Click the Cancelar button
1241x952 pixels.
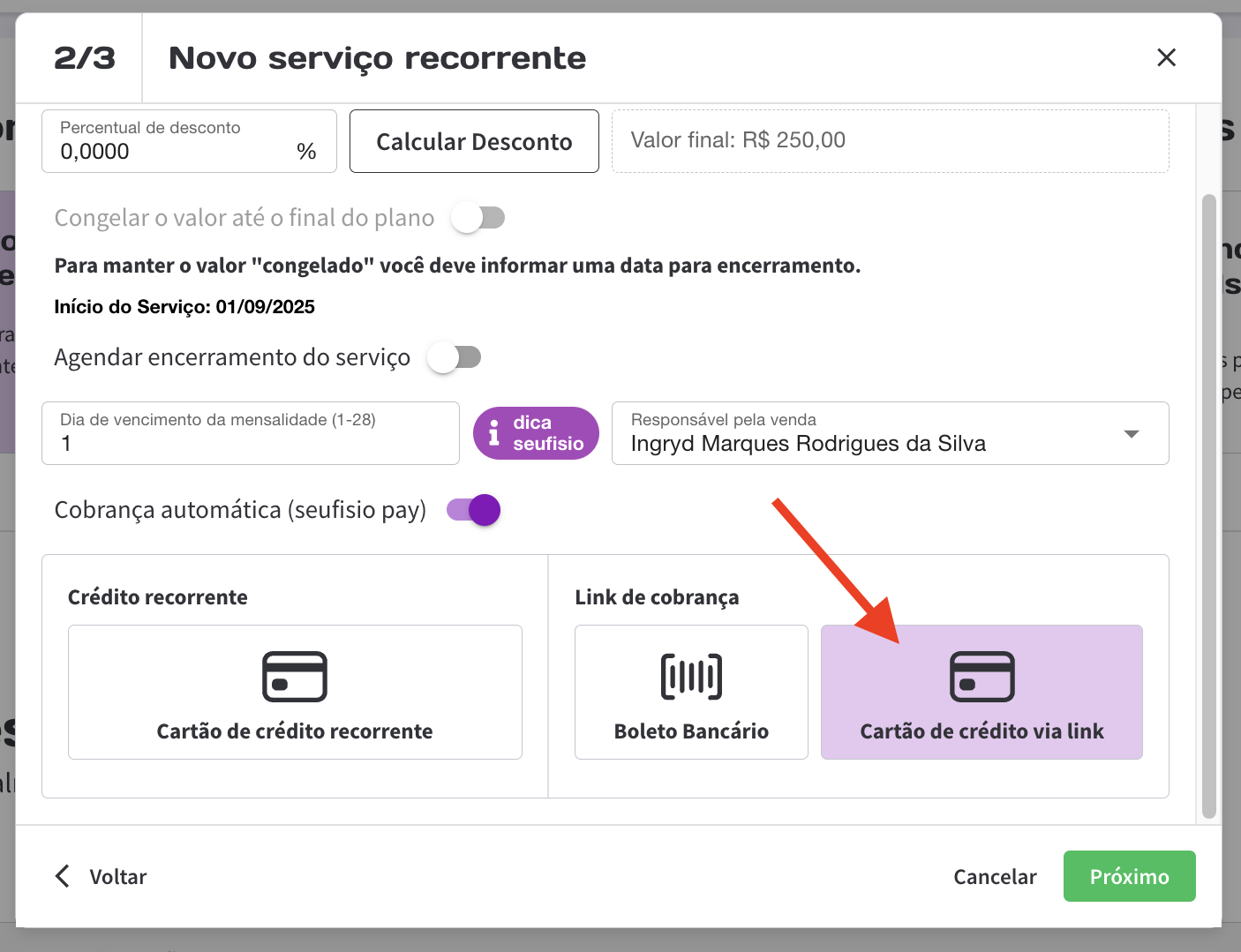click(x=995, y=876)
